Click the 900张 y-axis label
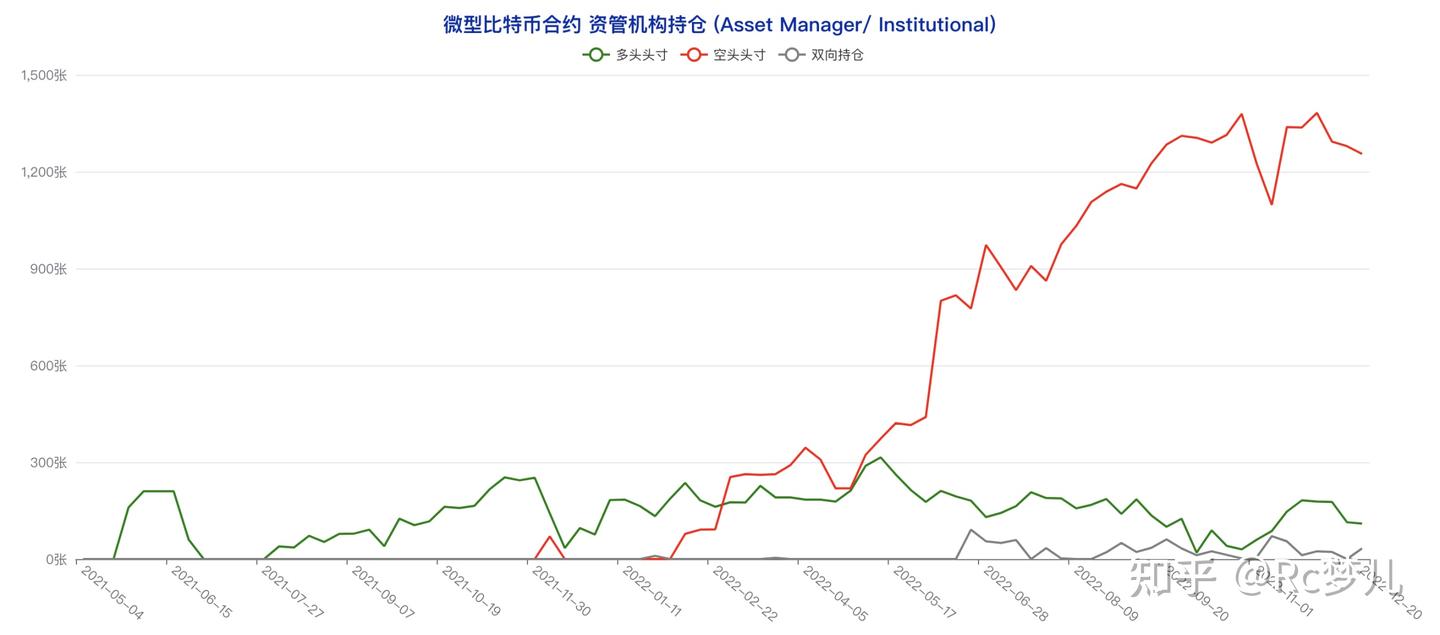Viewport: 1440px width, 635px height. [x=49, y=269]
